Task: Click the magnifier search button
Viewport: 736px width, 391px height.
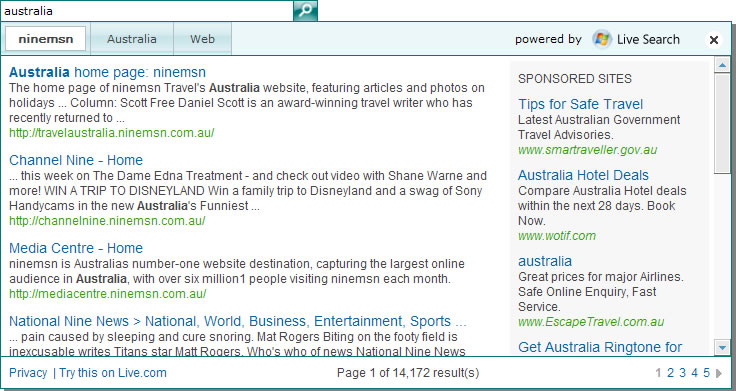Action: [x=305, y=10]
